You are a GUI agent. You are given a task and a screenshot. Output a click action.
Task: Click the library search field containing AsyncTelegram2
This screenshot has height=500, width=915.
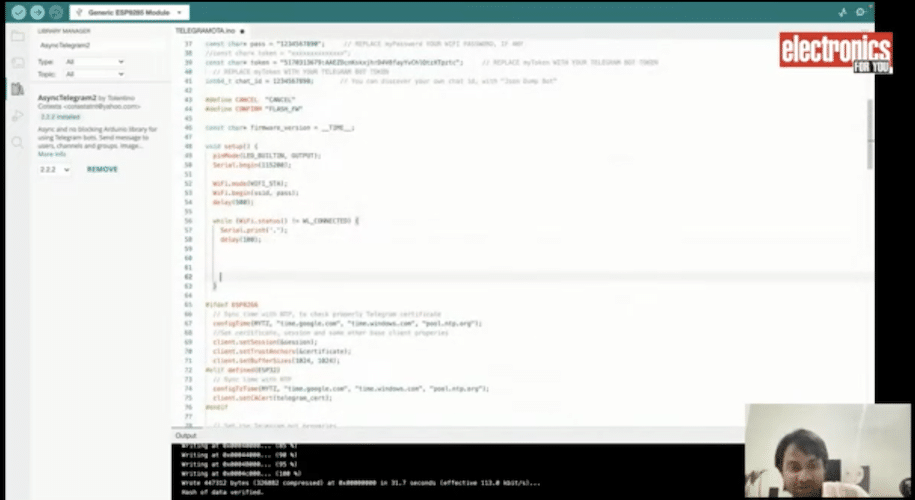click(98, 46)
